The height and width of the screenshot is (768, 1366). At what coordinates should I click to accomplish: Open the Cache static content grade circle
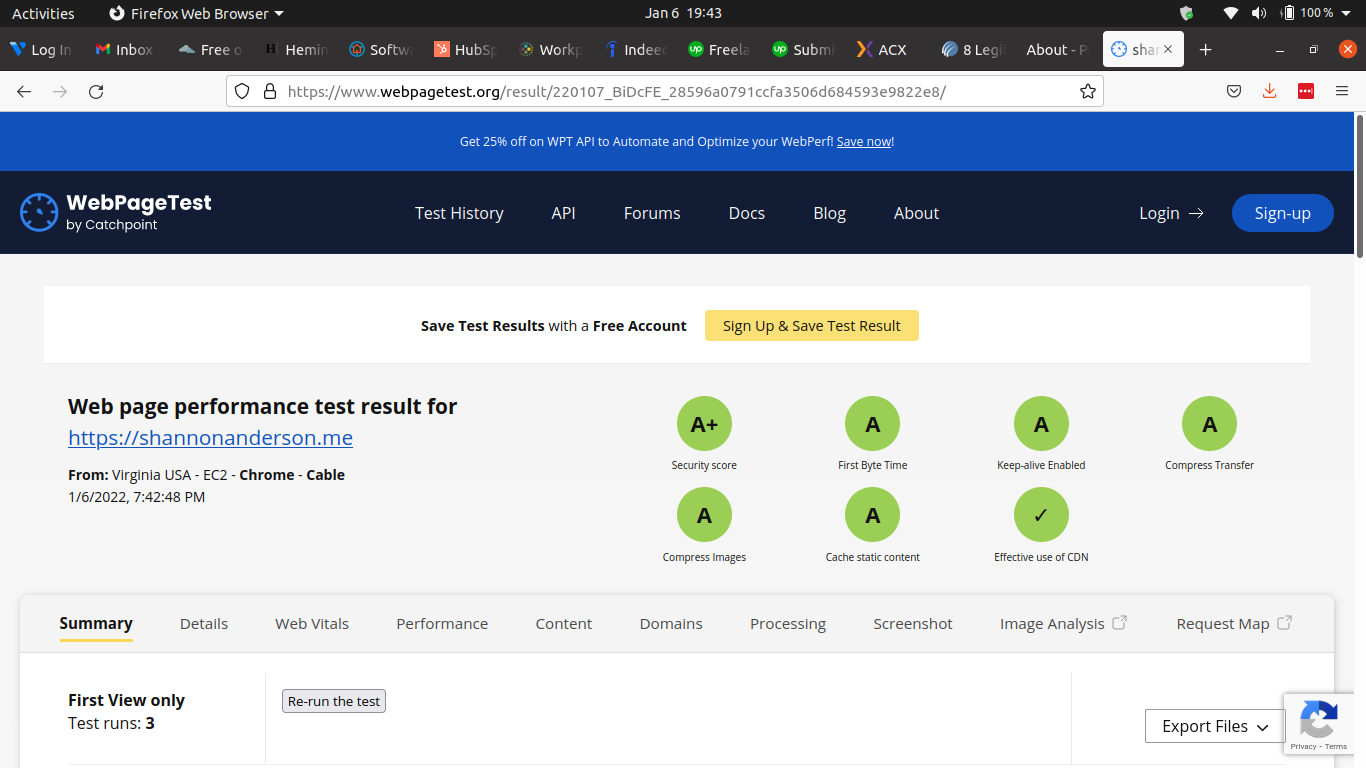873,515
